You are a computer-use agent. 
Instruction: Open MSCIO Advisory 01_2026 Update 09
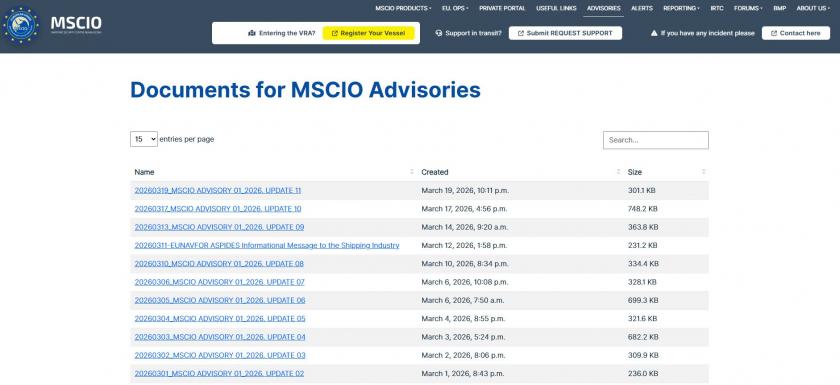(x=219, y=227)
